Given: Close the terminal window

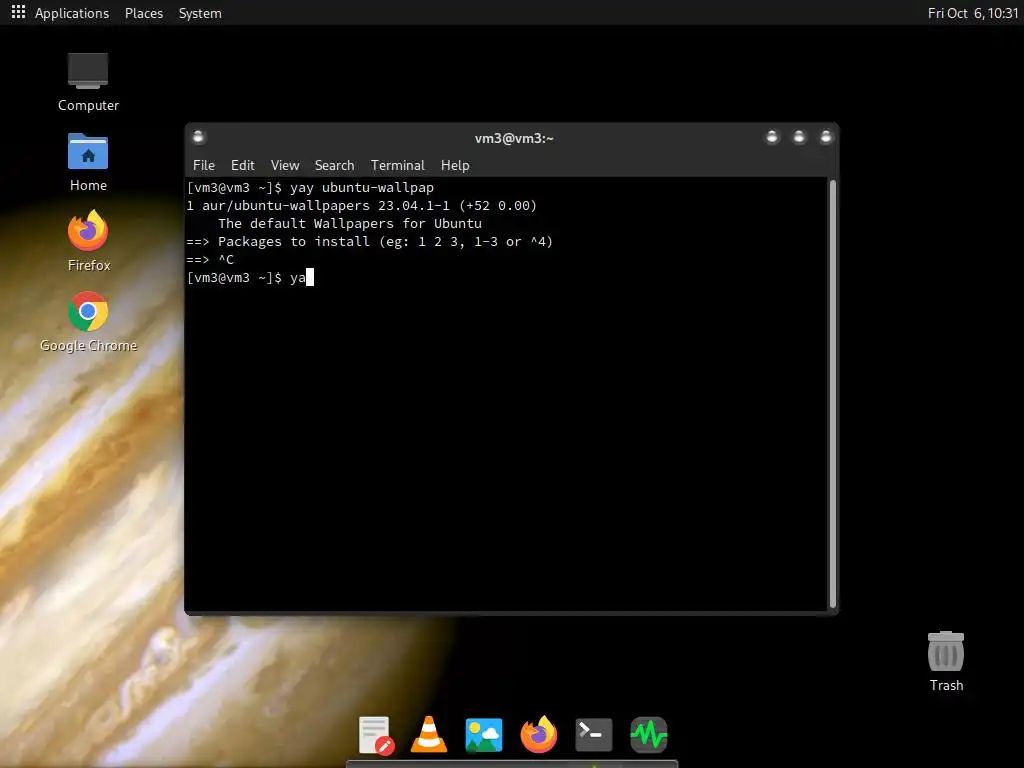Looking at the screenshot, I should [x=825, y=137].
